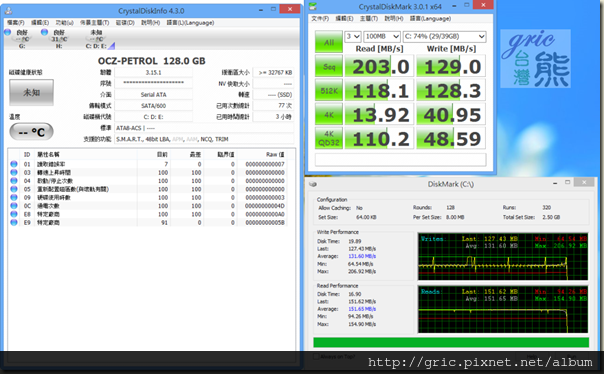
Task: Open the test count dropdown showing 3
Action: tap(353, 36)
